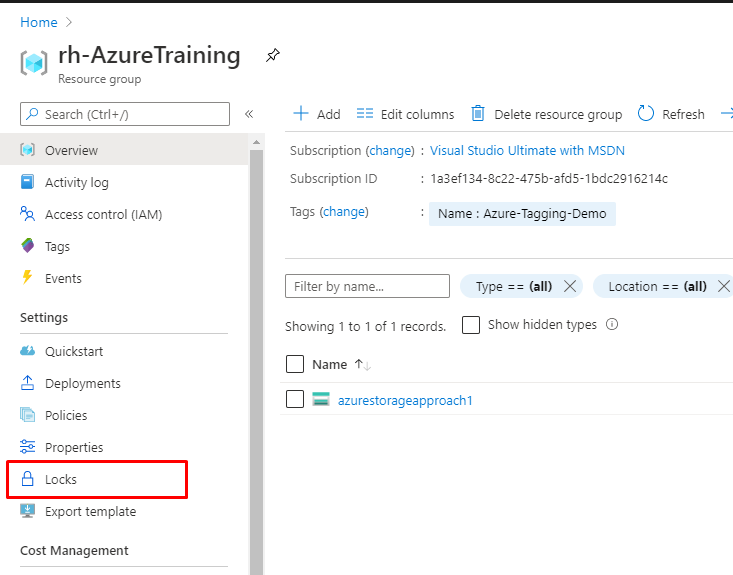This screenshot has height=575, width=733.
Task: Click the Quickstart cloud icon
Action: coord(28,351)
